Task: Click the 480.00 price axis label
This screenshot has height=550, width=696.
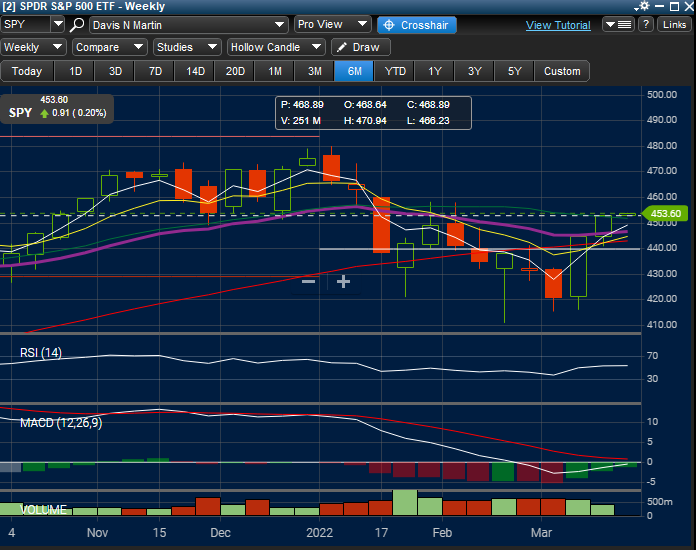Action: point(662,146)
